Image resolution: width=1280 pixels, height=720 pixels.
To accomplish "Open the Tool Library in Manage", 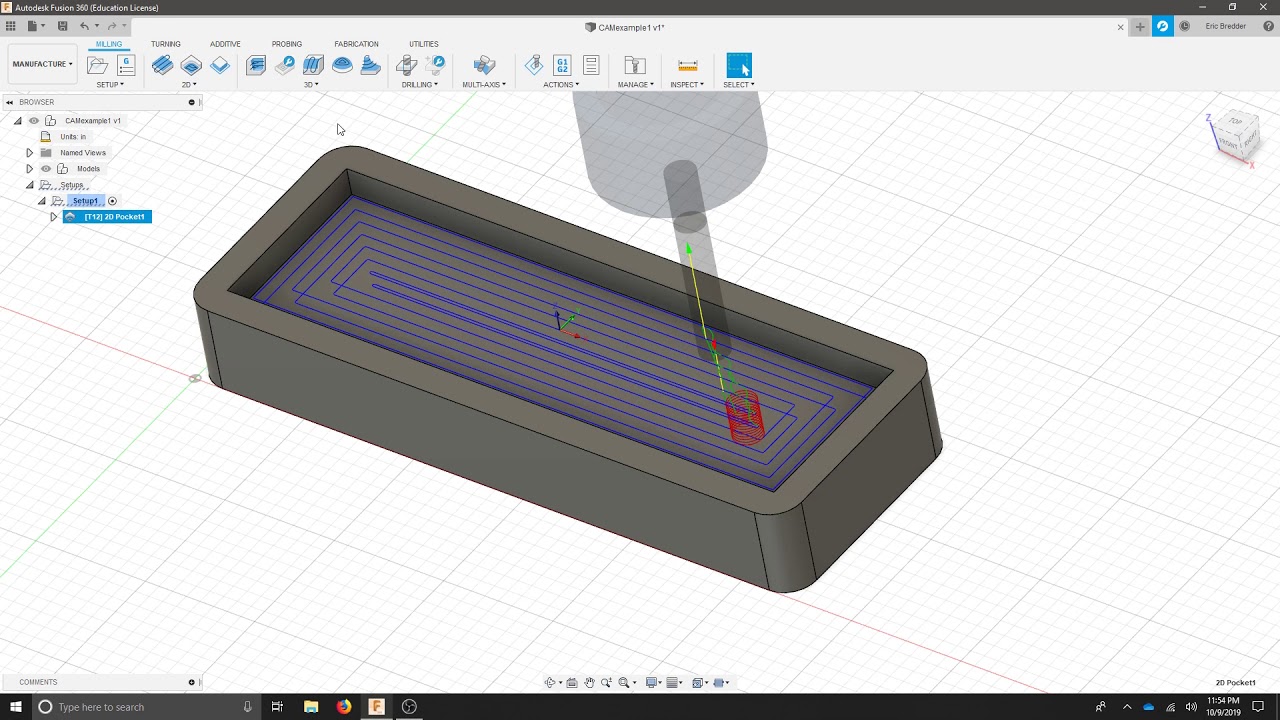I will (x=635, y=66).
